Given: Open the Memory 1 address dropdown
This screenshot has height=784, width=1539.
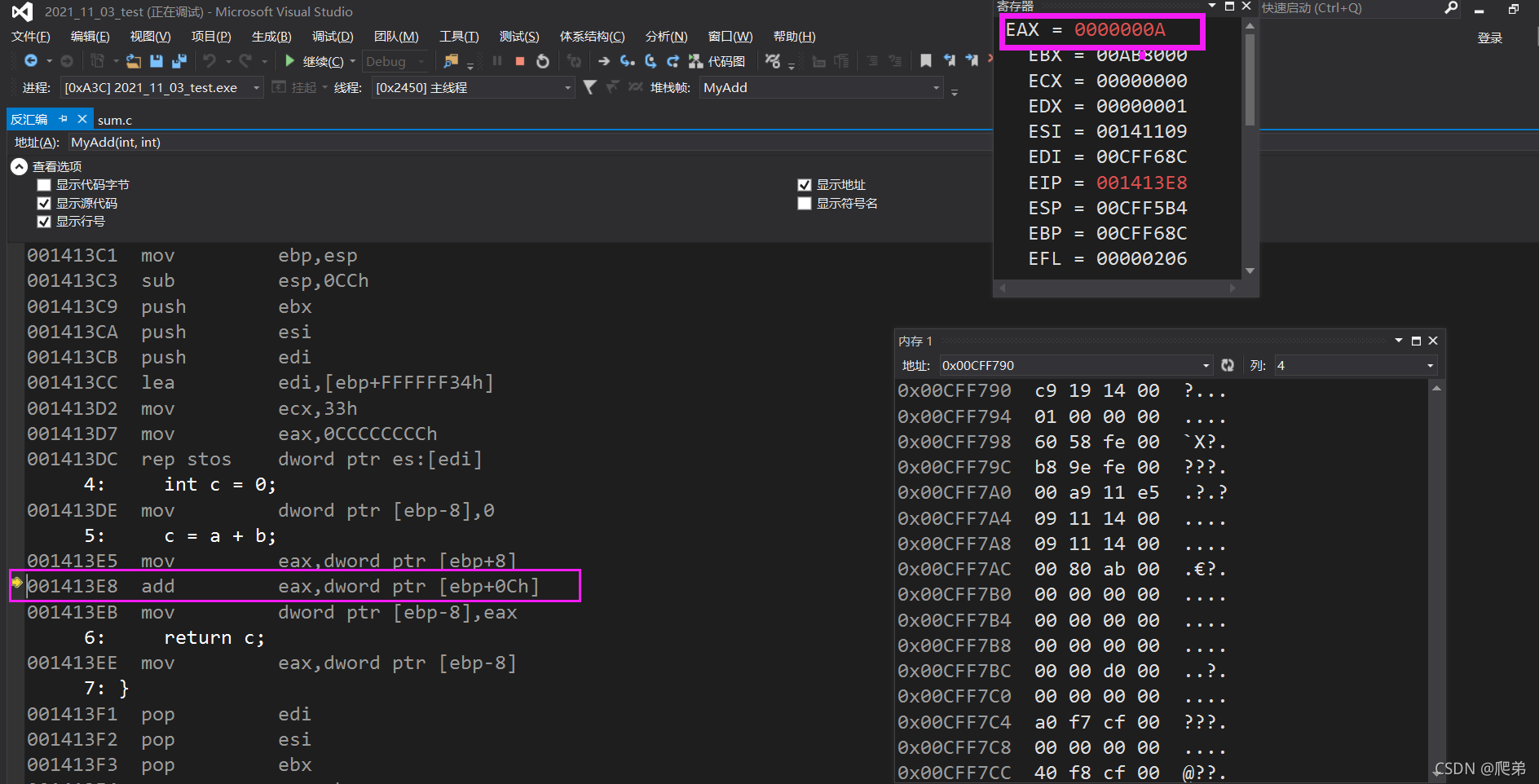Looking at the screenshot, I should 1206,366.
